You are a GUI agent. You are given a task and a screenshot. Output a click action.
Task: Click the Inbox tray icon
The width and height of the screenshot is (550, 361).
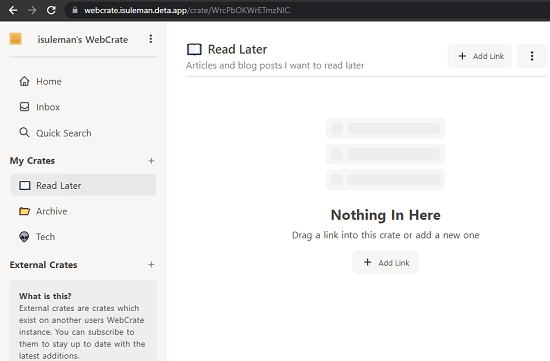[x=24, y=107]
